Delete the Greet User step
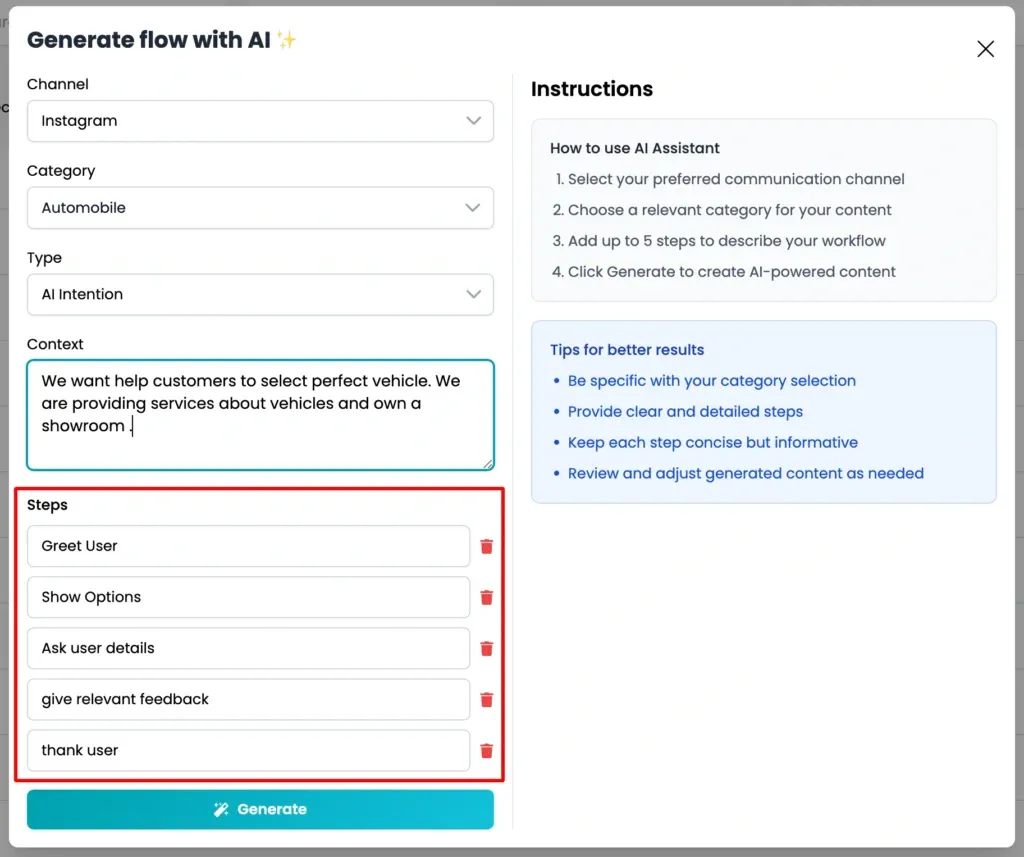 click(x=487, y=546)
